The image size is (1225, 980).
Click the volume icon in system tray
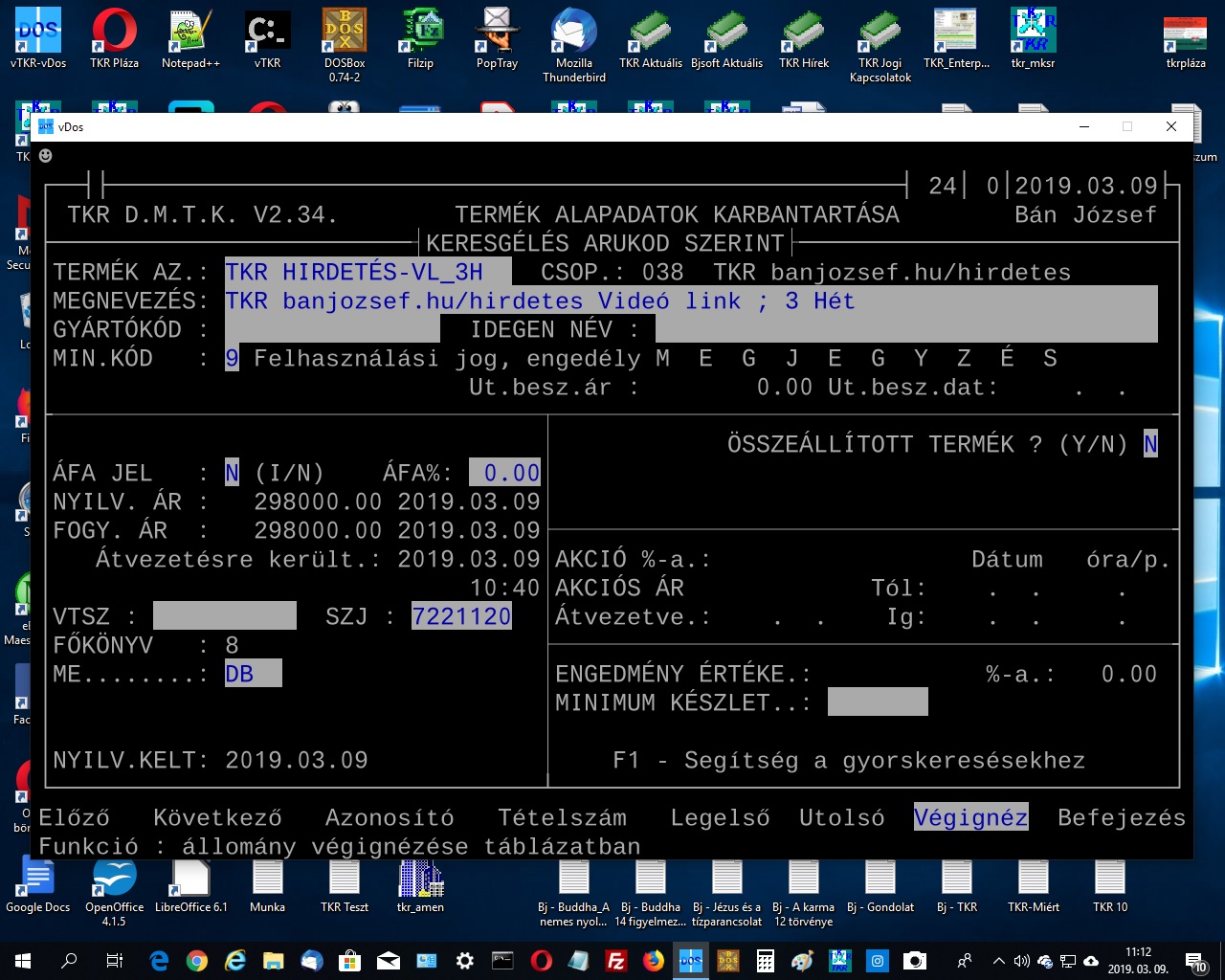click(1021, 961)
